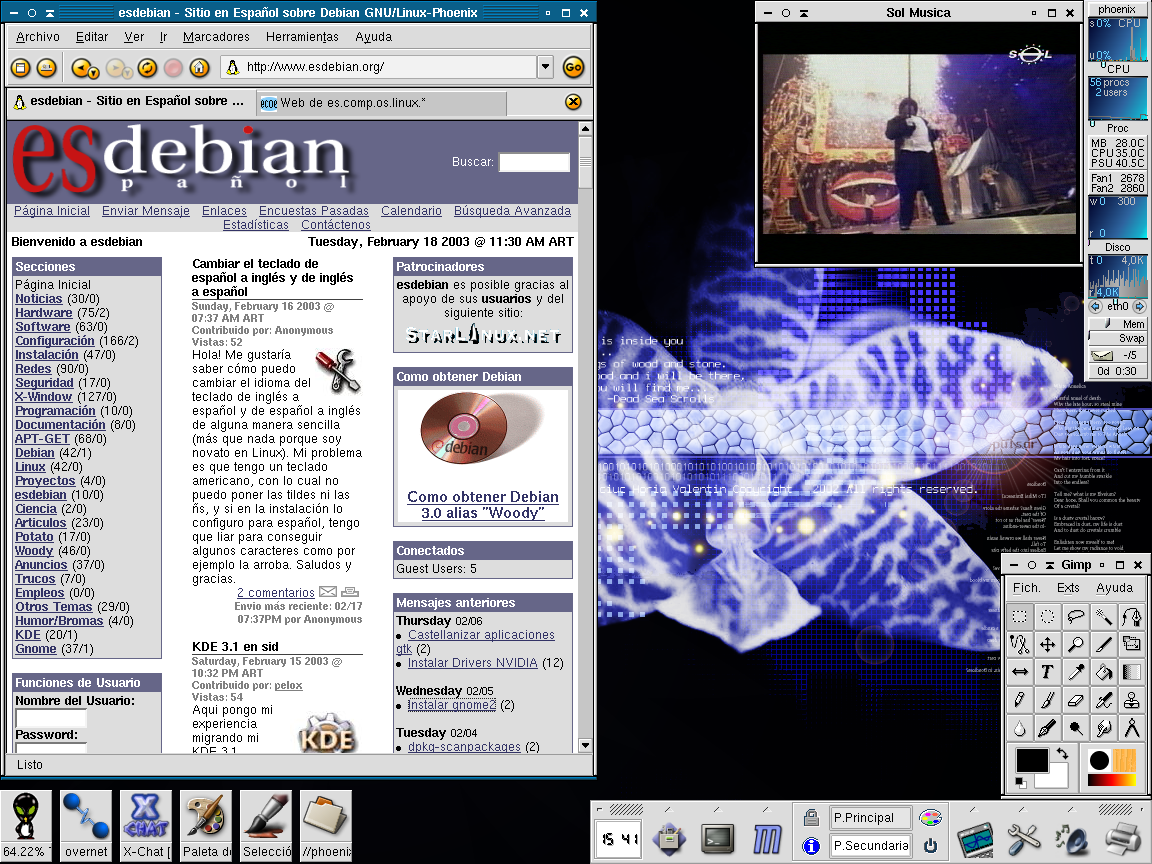
Task: Click the browser Home button
Action: click(199, 68)
